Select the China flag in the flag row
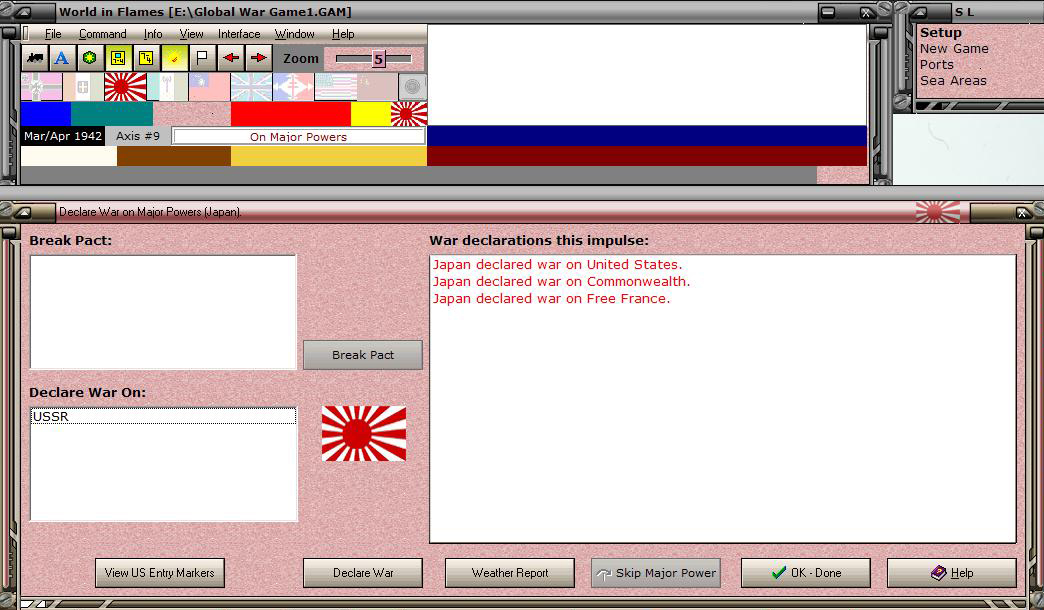 209,87
